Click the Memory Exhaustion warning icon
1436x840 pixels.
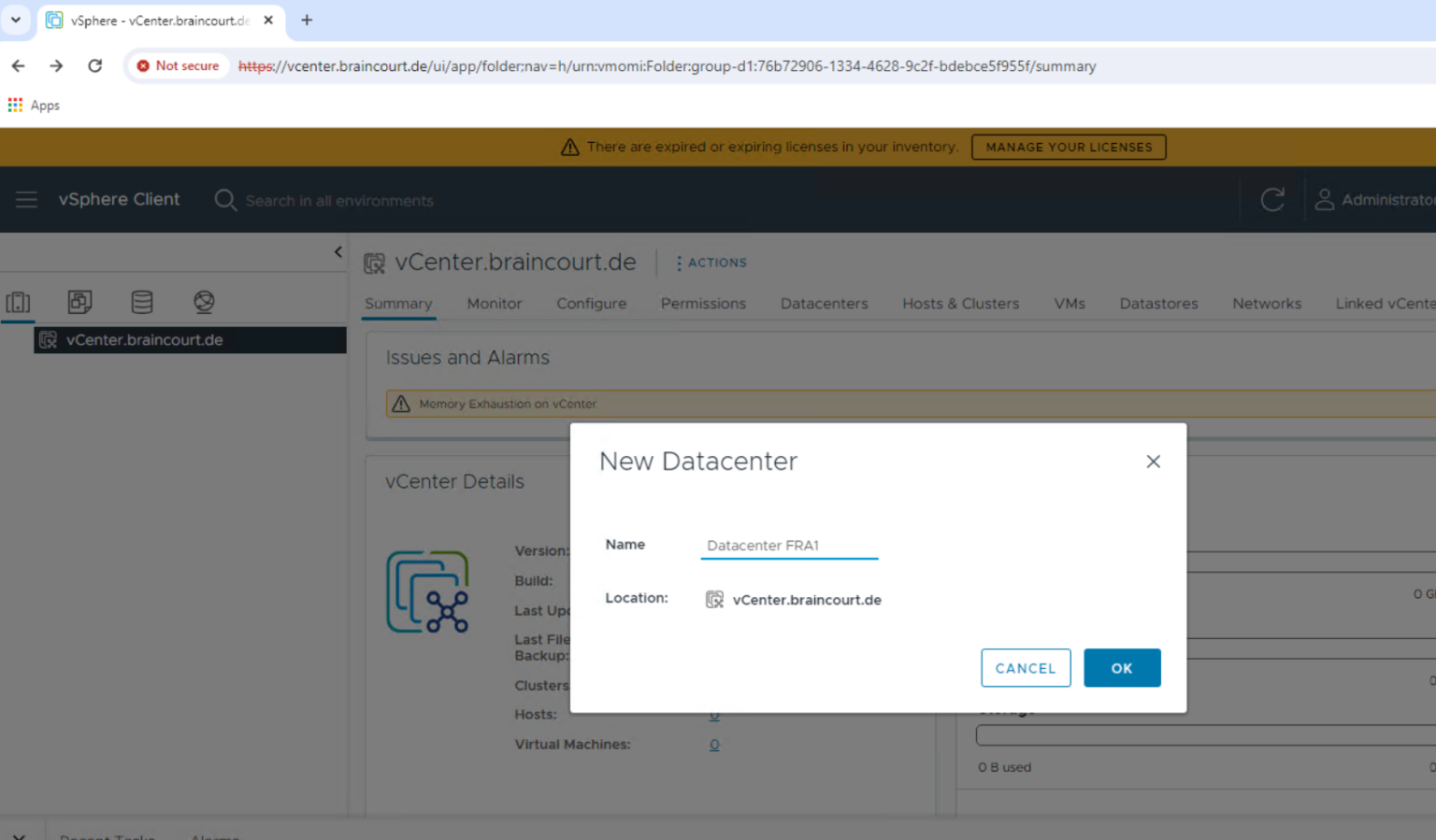(402, 403)
